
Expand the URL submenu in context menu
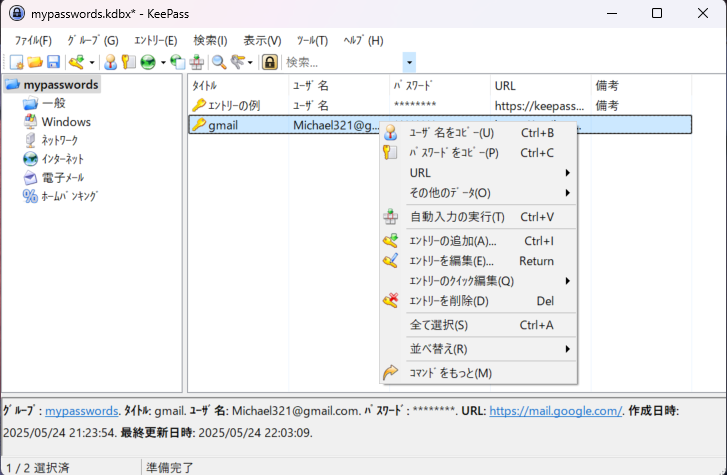click(x=478, y=173)
